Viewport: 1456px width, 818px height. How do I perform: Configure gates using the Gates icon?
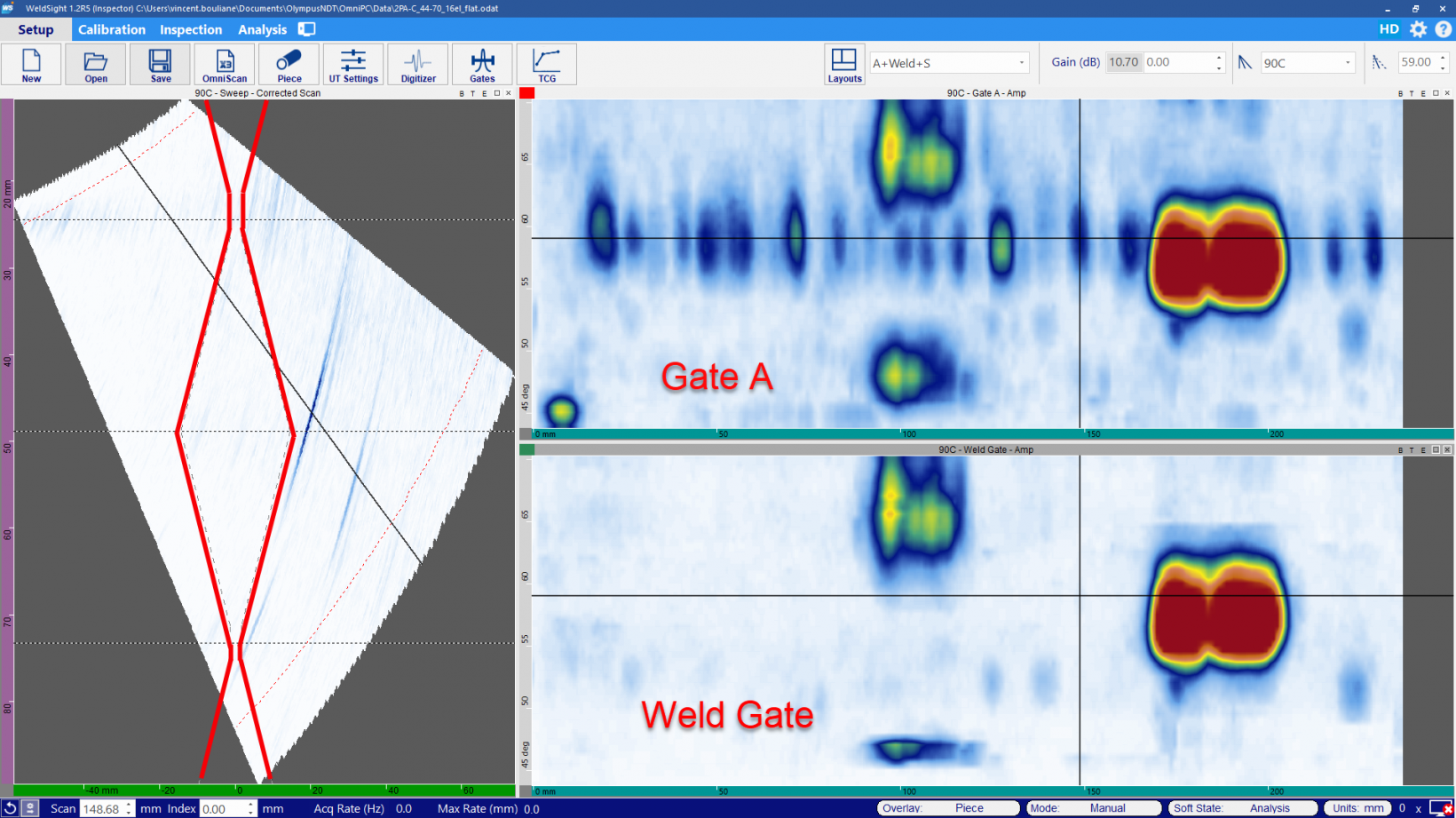[x=482, y=63]
